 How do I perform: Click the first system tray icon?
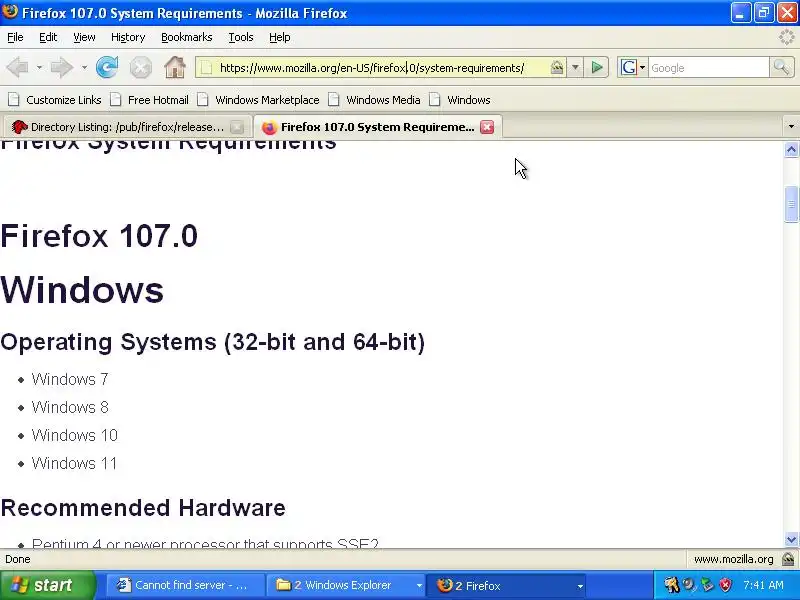(x=671, y=585)
